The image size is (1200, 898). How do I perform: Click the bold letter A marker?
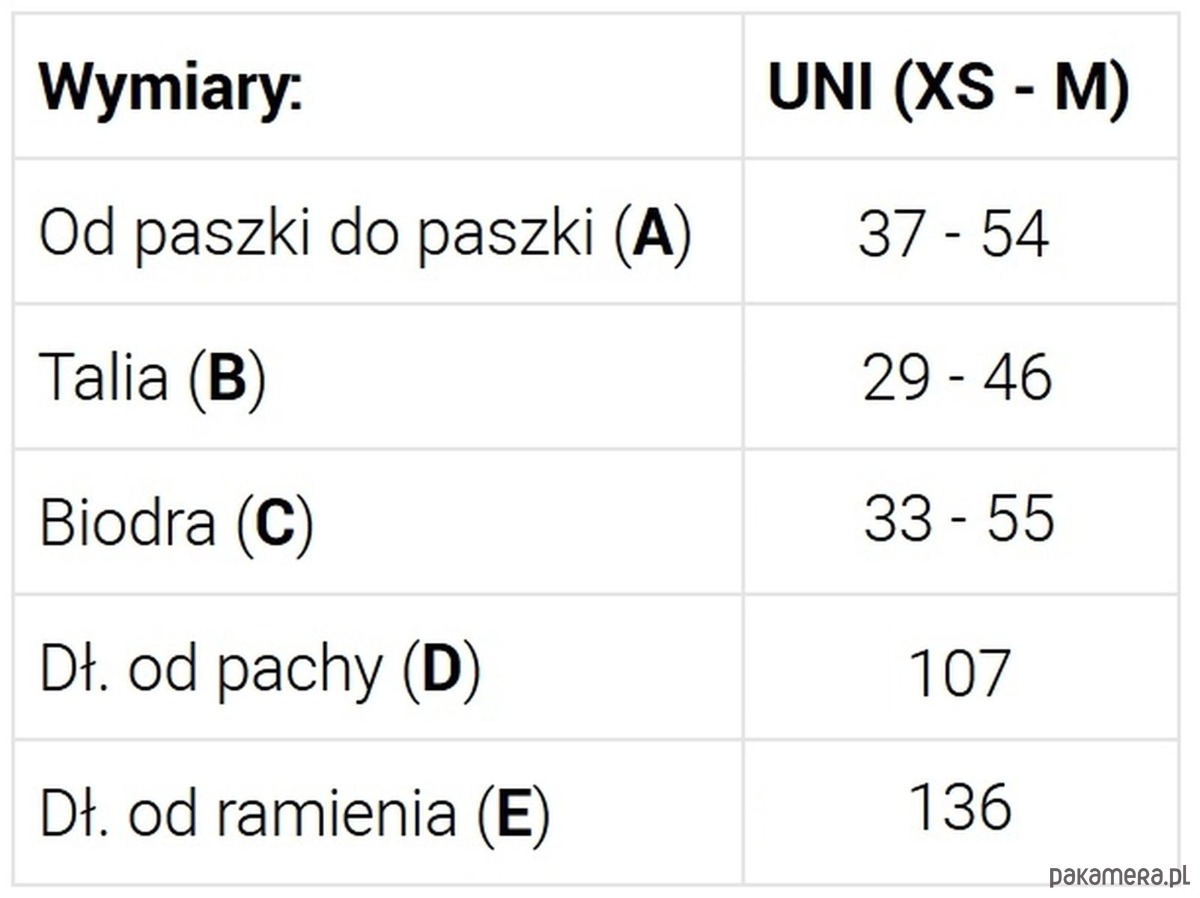pos(654,234)
